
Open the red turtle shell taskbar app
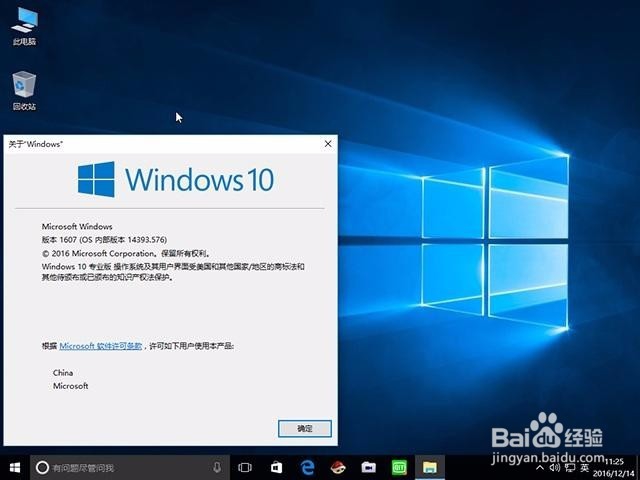pos(338,467)
